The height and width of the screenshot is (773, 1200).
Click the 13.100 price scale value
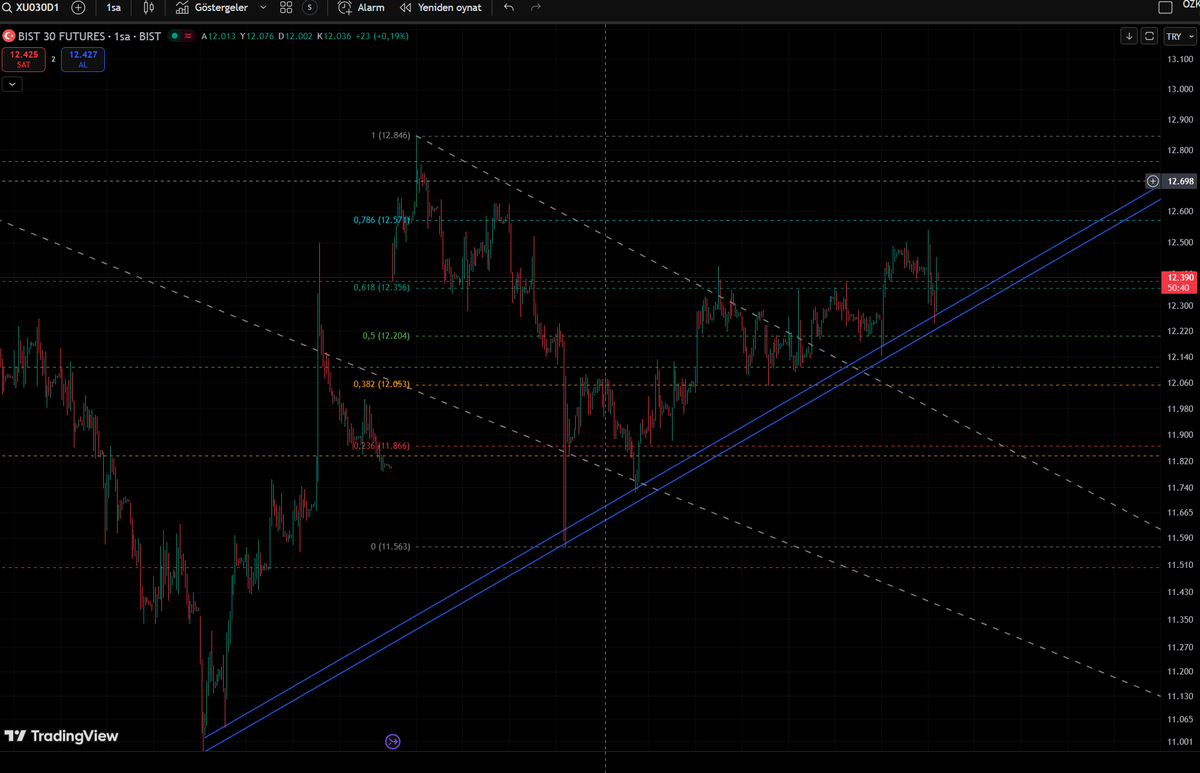[x=1180, y=59]
